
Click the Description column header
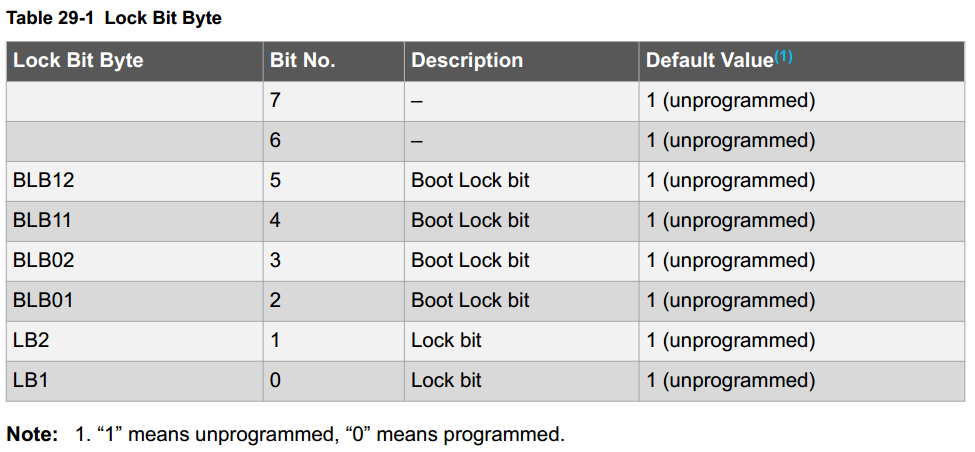(x=522, y=61)
